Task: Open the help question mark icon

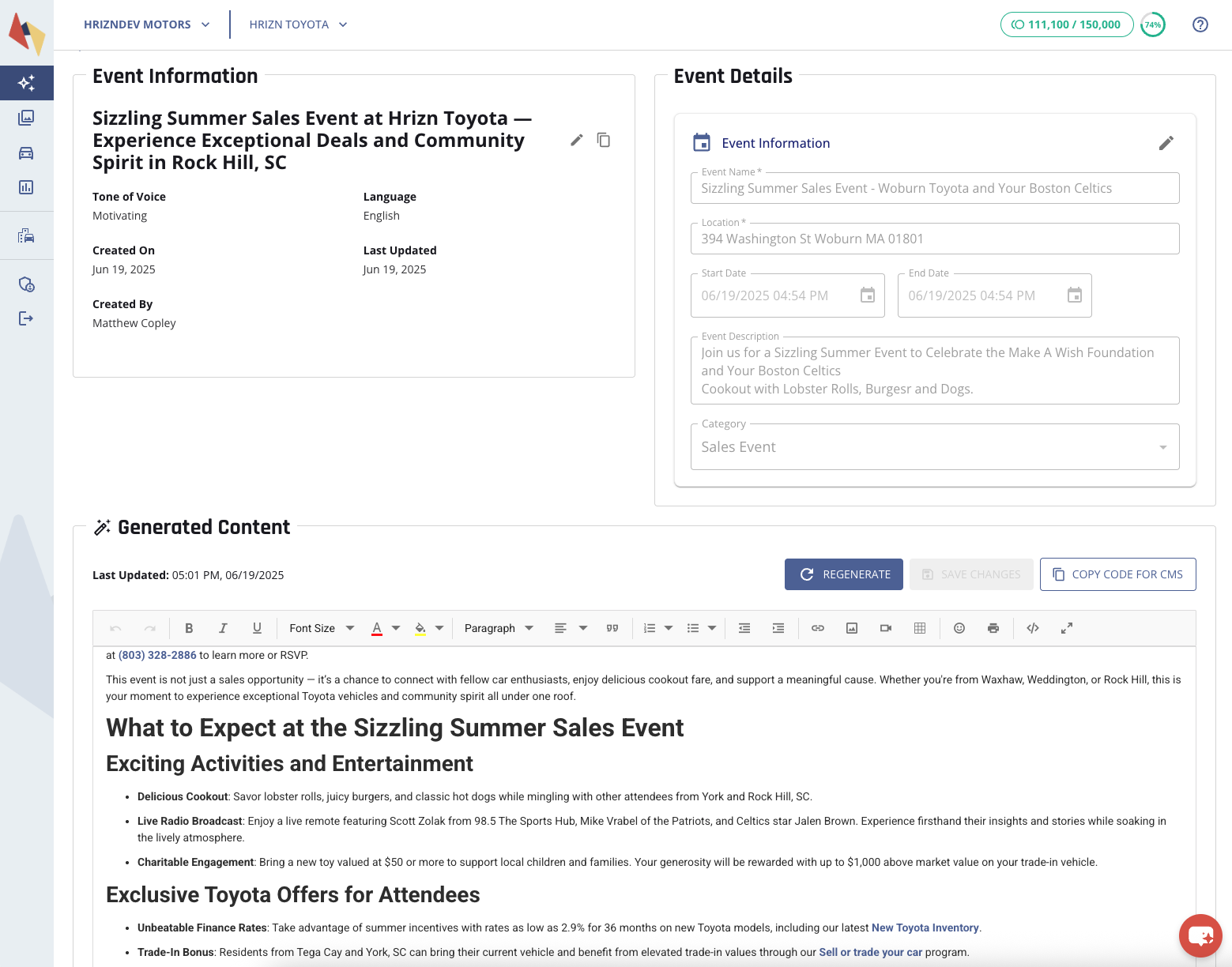Action: (x=1200, y=24)
